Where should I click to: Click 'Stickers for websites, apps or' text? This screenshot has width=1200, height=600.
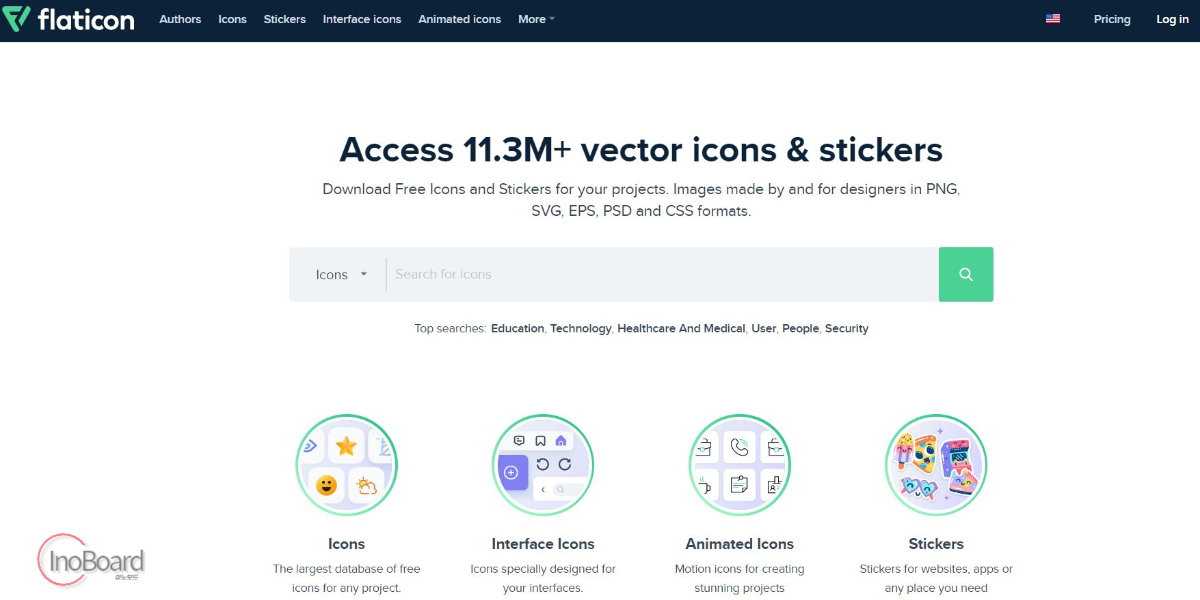pos(936,569)
